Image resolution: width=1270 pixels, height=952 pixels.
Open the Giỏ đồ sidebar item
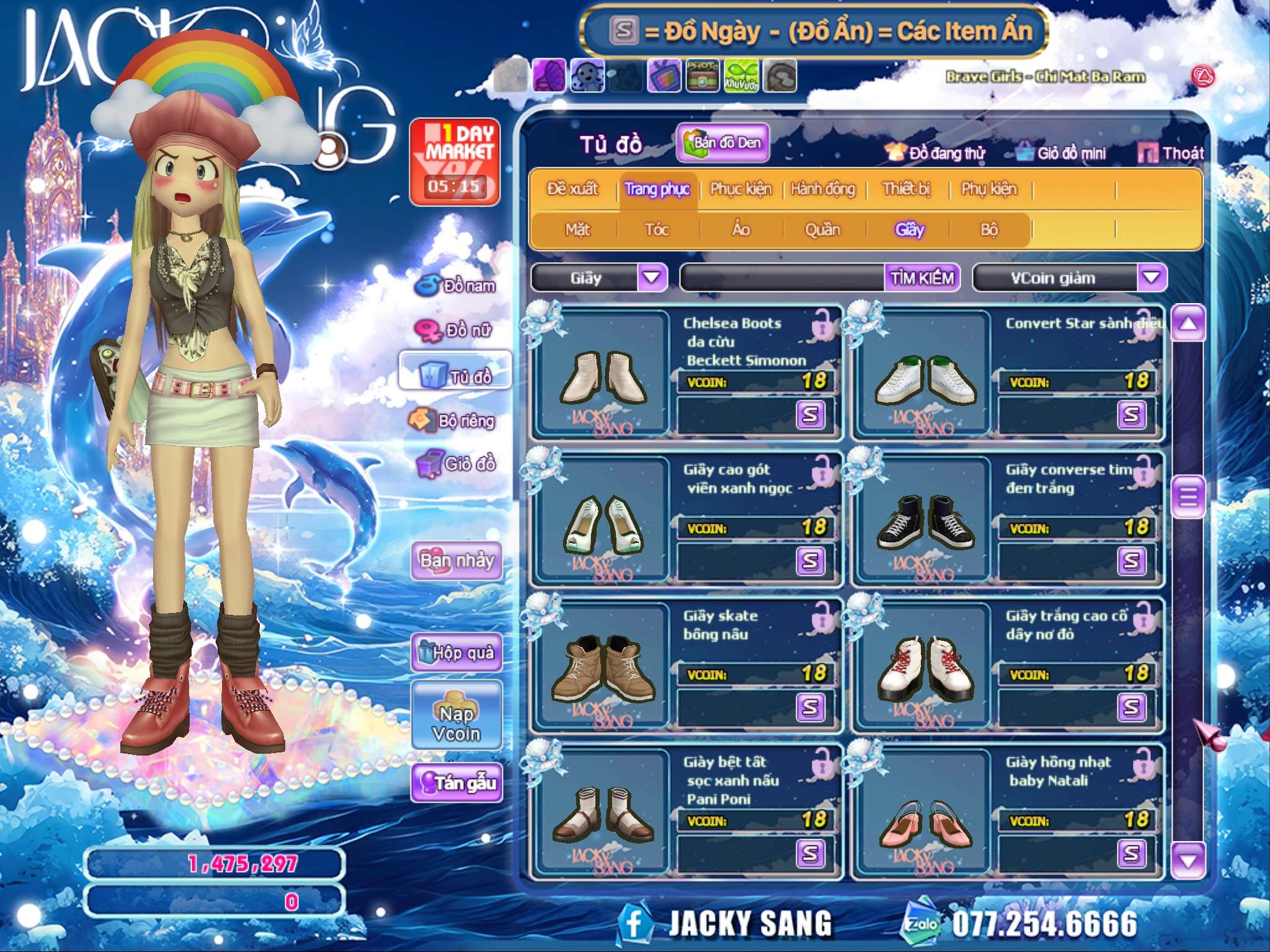point(455,463)
